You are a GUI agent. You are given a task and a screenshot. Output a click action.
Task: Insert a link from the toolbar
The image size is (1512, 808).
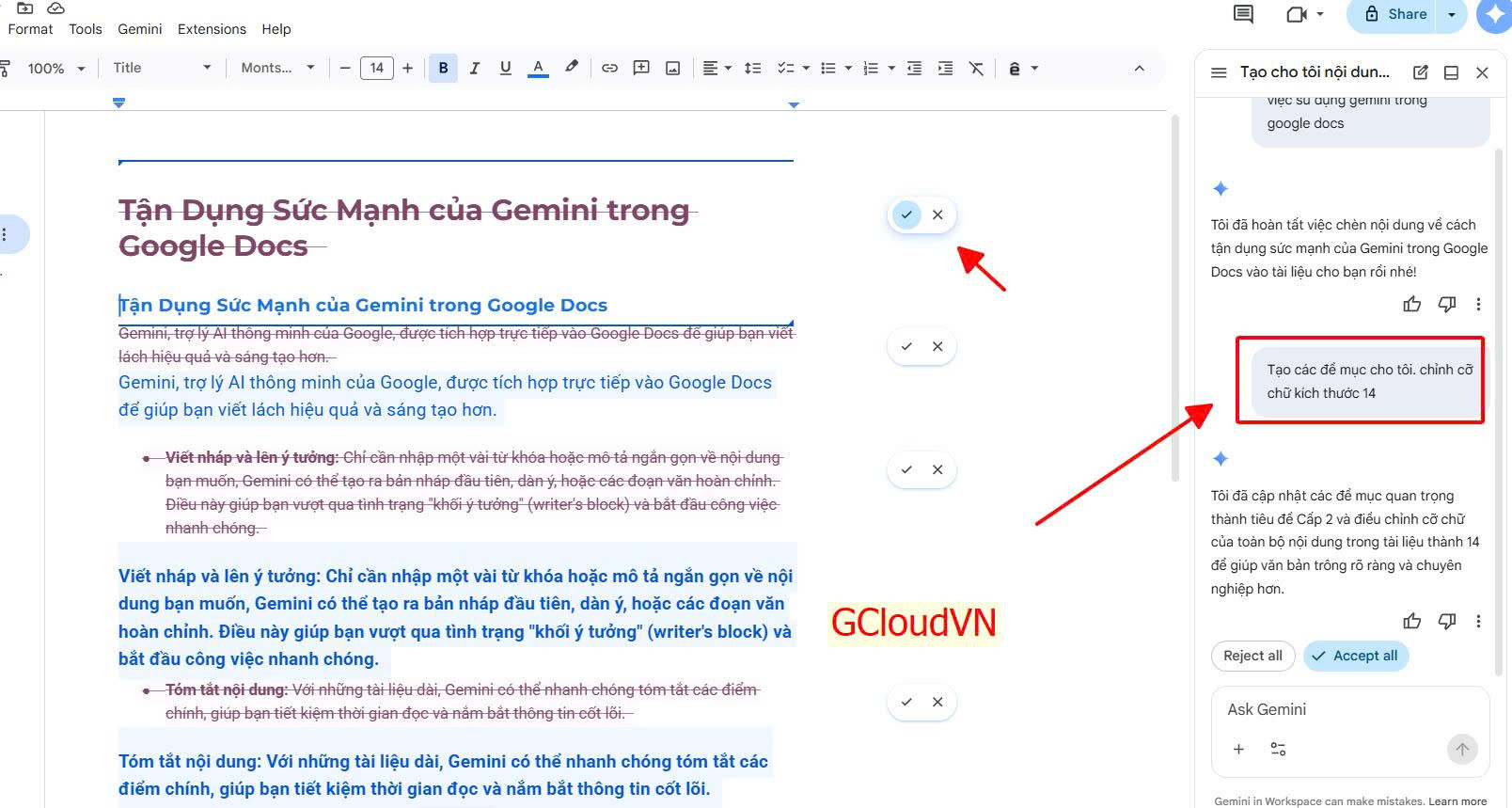tap(609, 68)
